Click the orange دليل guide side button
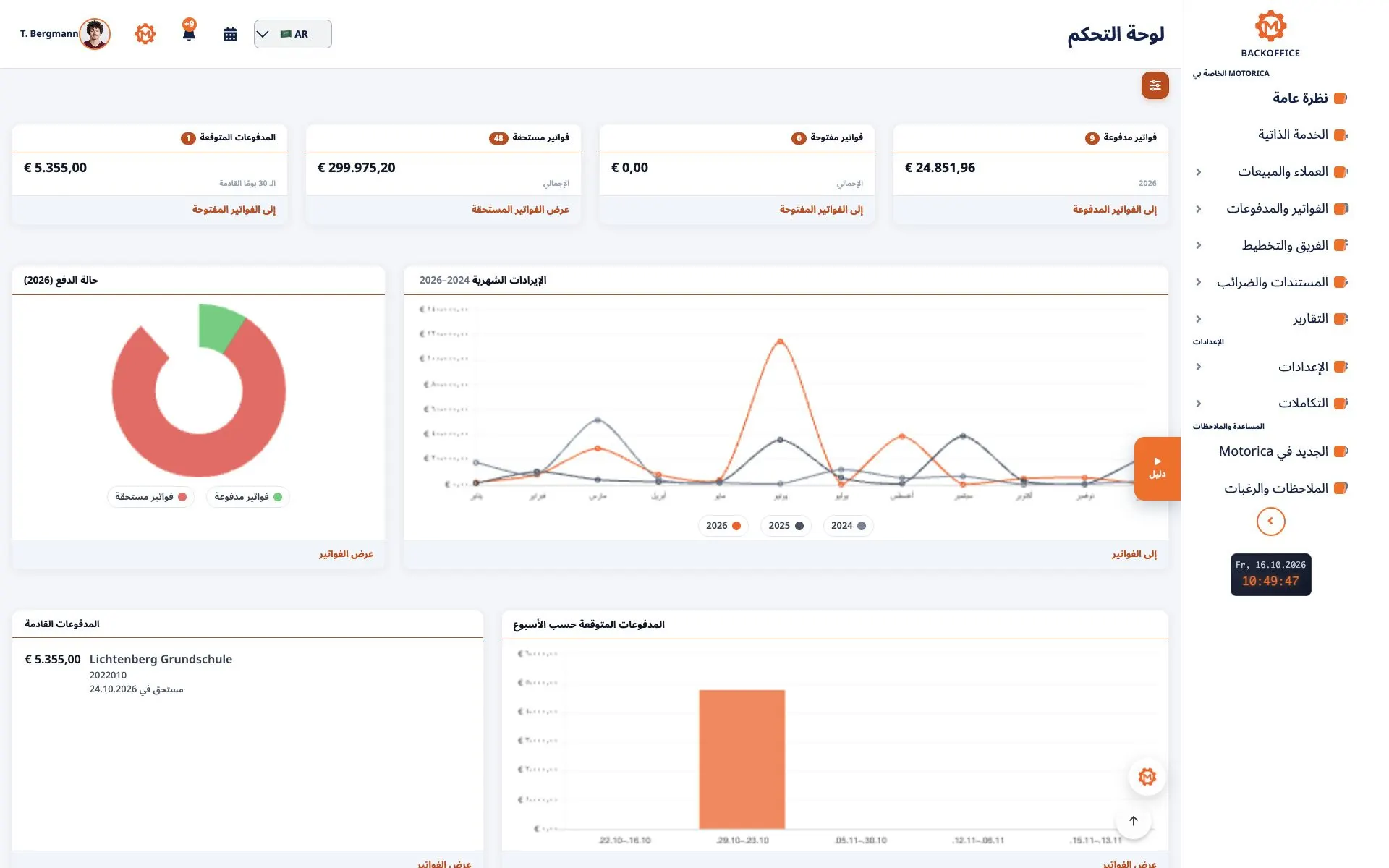This screenshot has width=1389, height=868. click(x=1157, y=469)
